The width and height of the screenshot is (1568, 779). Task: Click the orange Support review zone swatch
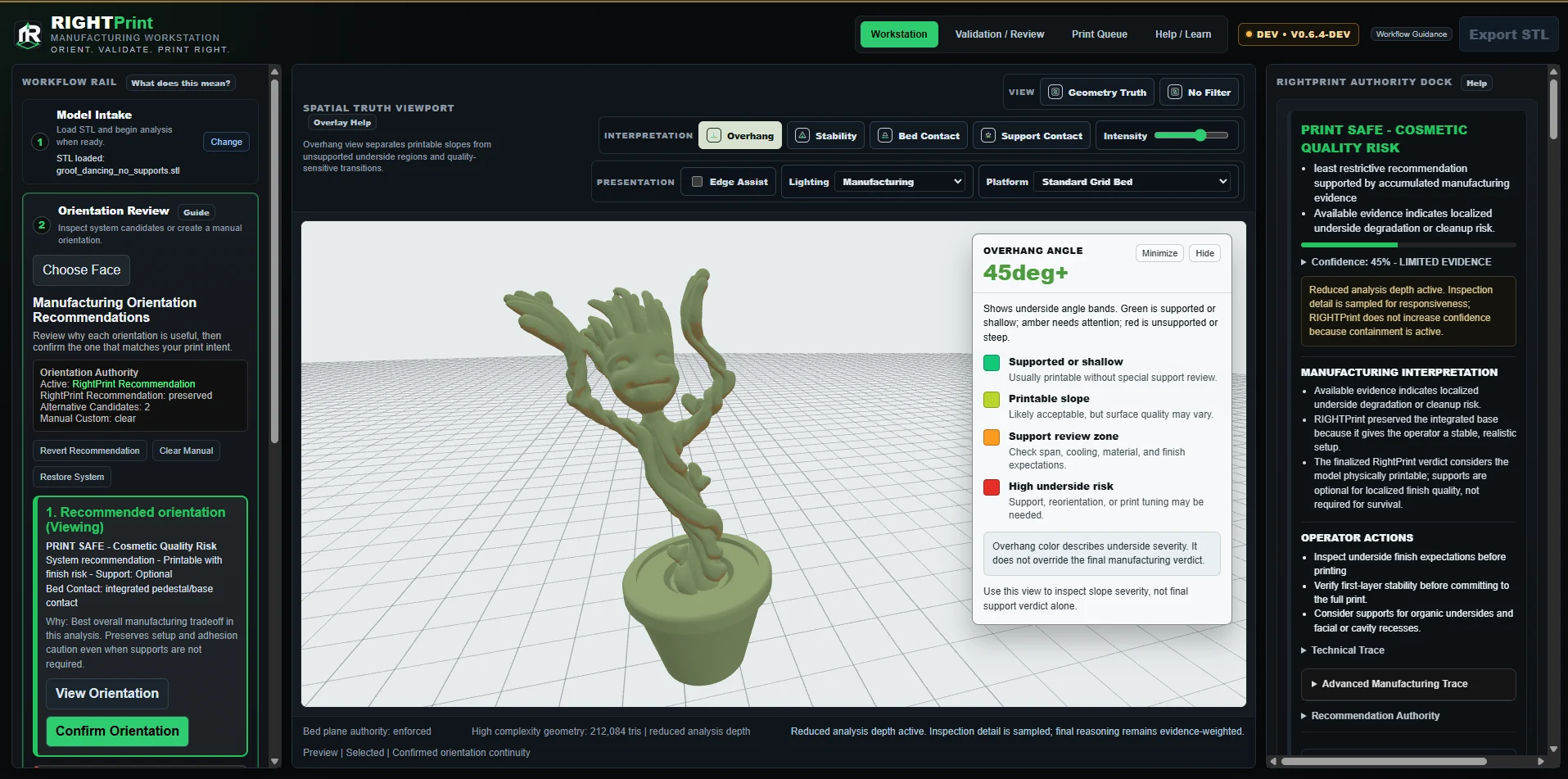pos(992,437)
